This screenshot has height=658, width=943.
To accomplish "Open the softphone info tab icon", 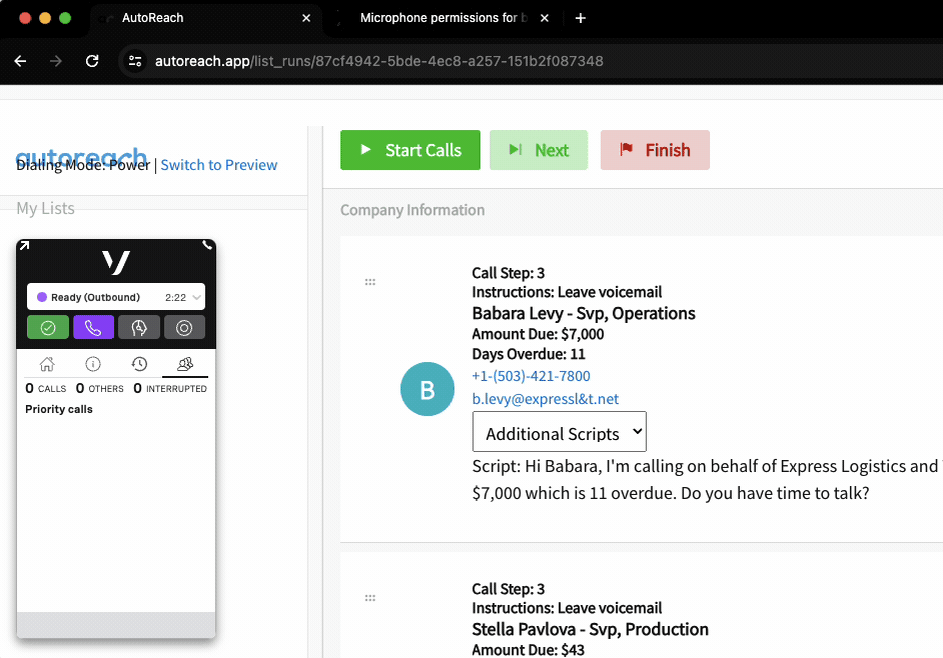I will pyautogui.click(x=93, y=364).
